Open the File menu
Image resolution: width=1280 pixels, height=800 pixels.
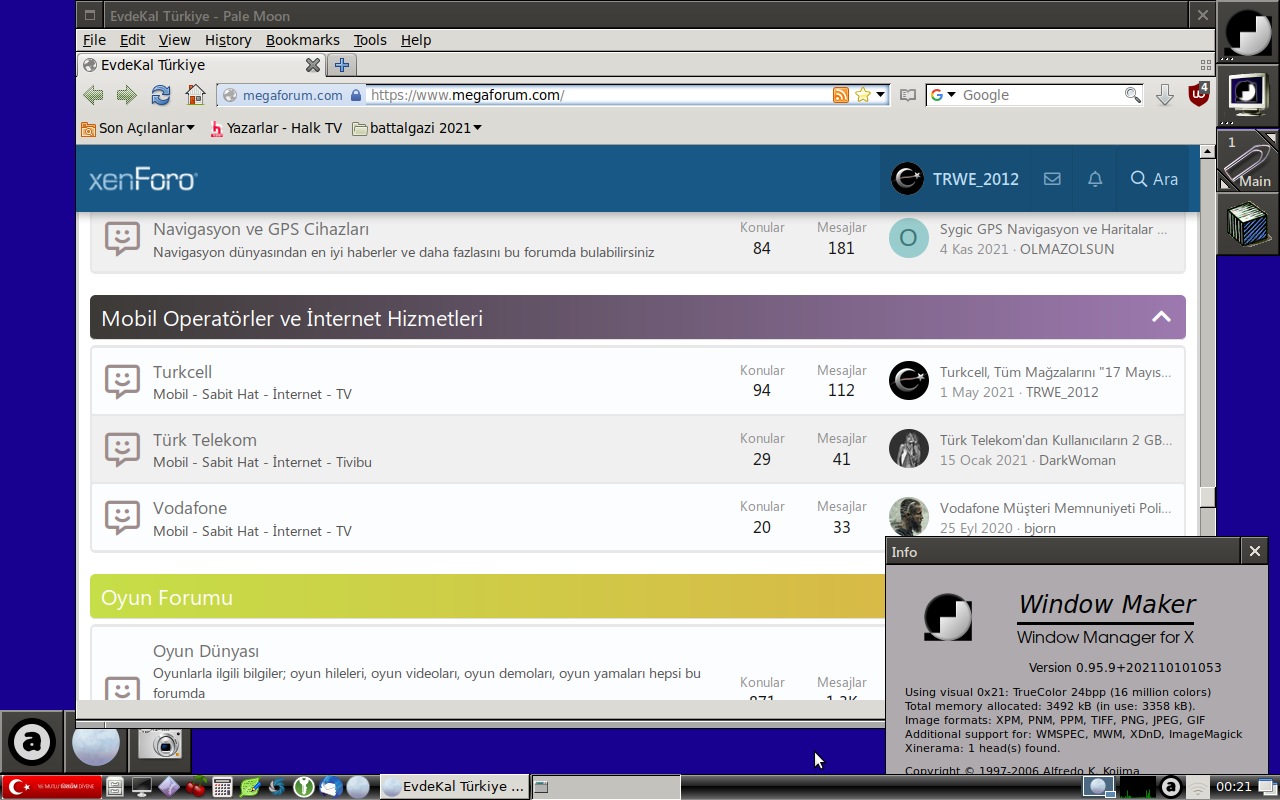94,40
